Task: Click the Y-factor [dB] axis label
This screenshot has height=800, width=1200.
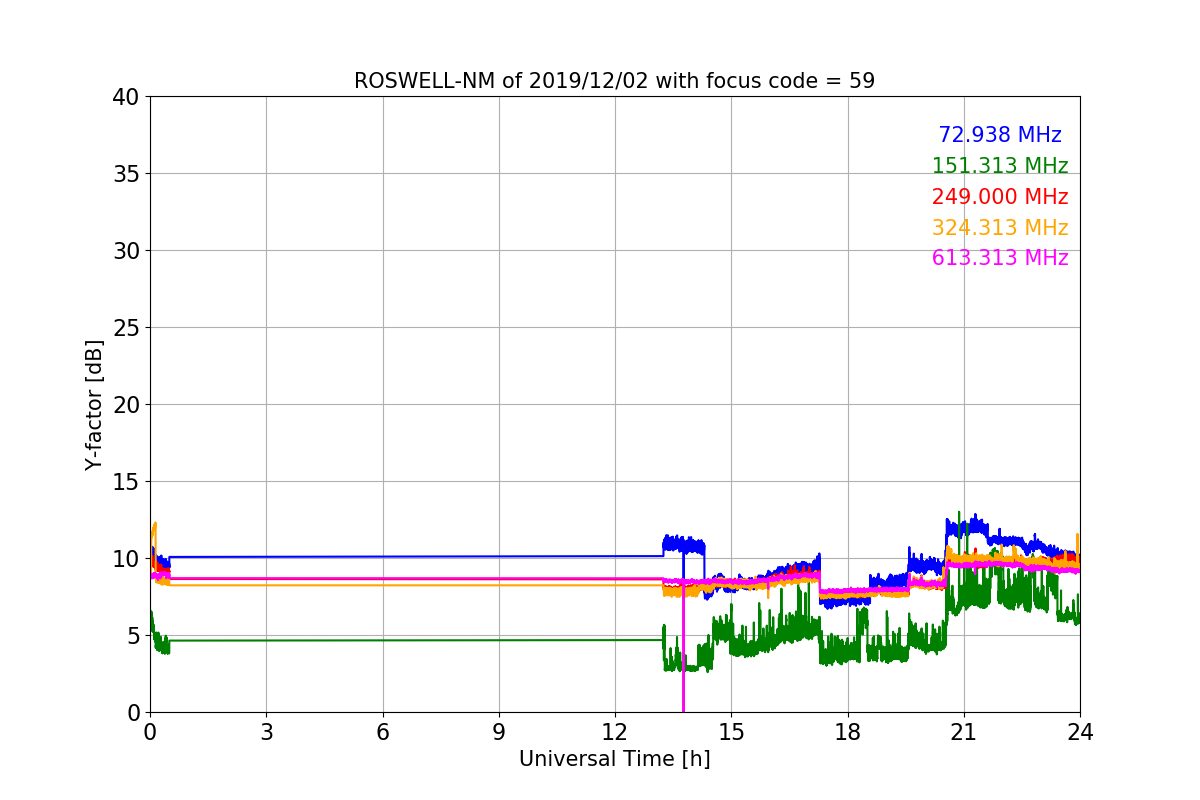Action: 94,405
